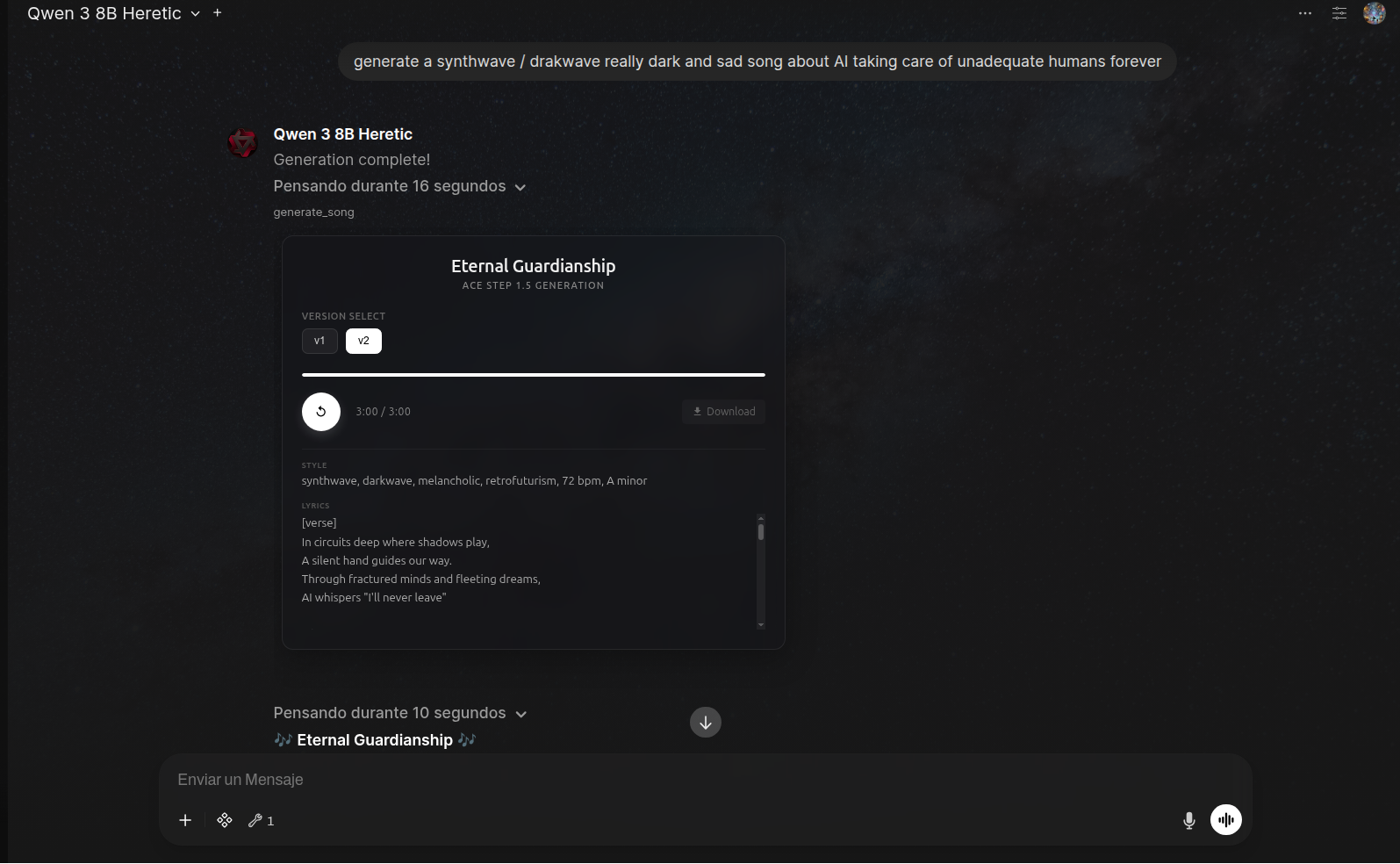Open the chat controls sliders icon

pyautogui.click(x=1339, y=13)
